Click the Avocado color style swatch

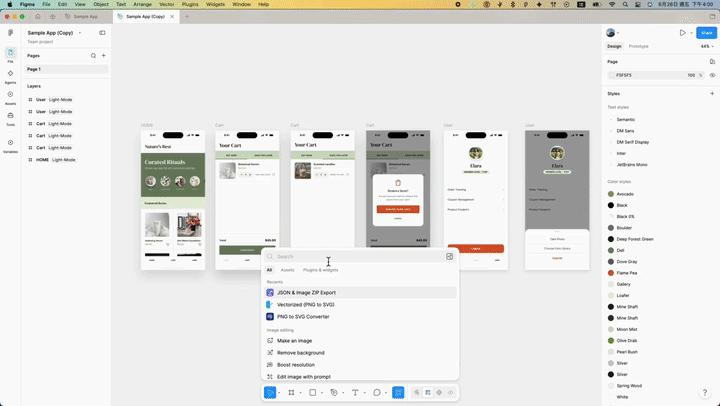pos(611,194)
